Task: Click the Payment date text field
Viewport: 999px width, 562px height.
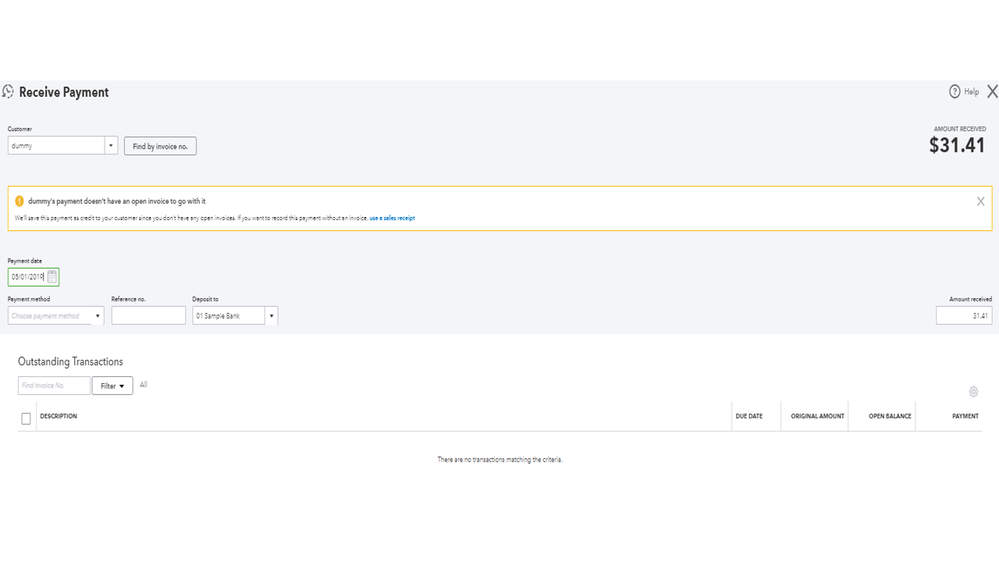Action: tap(28, 277)
